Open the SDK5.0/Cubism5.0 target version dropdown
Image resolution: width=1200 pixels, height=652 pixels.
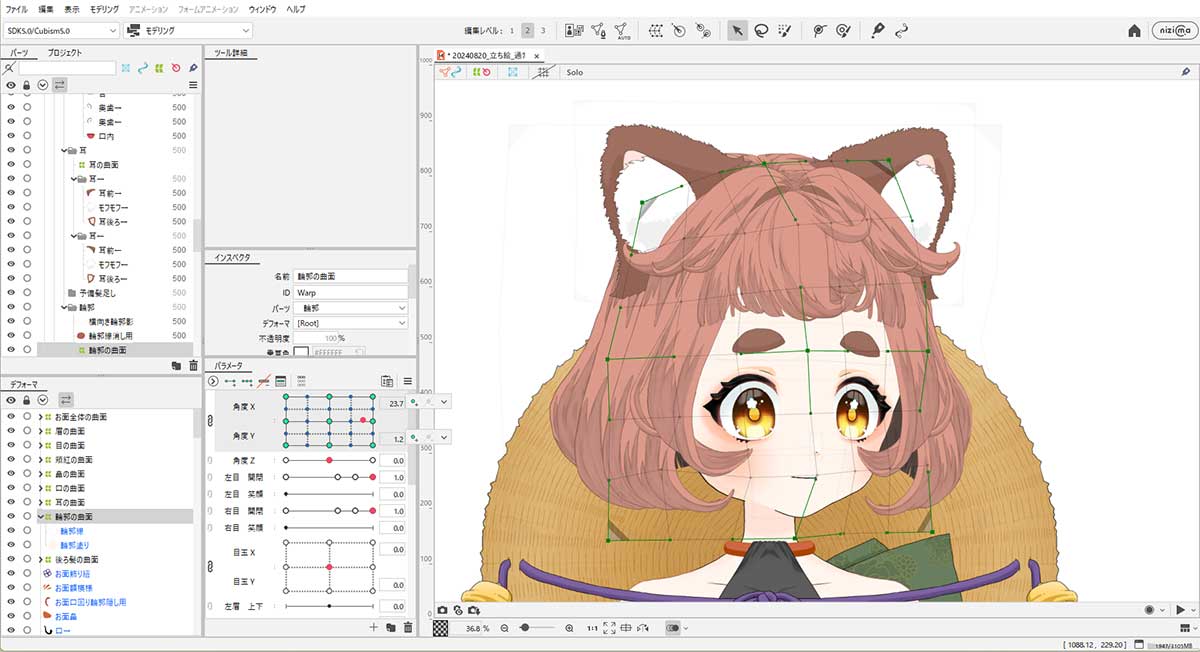(61, 31)
